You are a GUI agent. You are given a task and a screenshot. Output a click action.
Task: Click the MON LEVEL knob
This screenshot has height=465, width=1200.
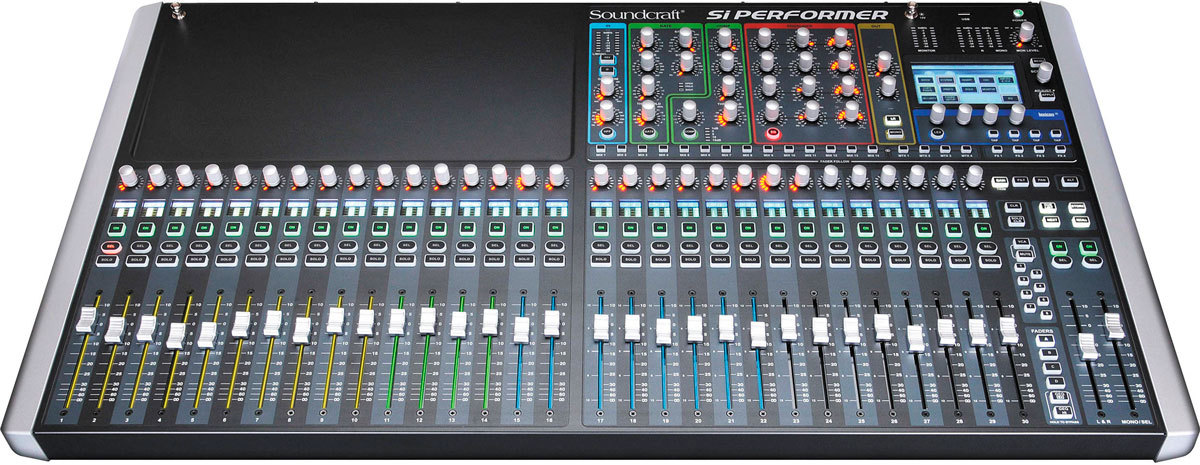coord(1027,37)
